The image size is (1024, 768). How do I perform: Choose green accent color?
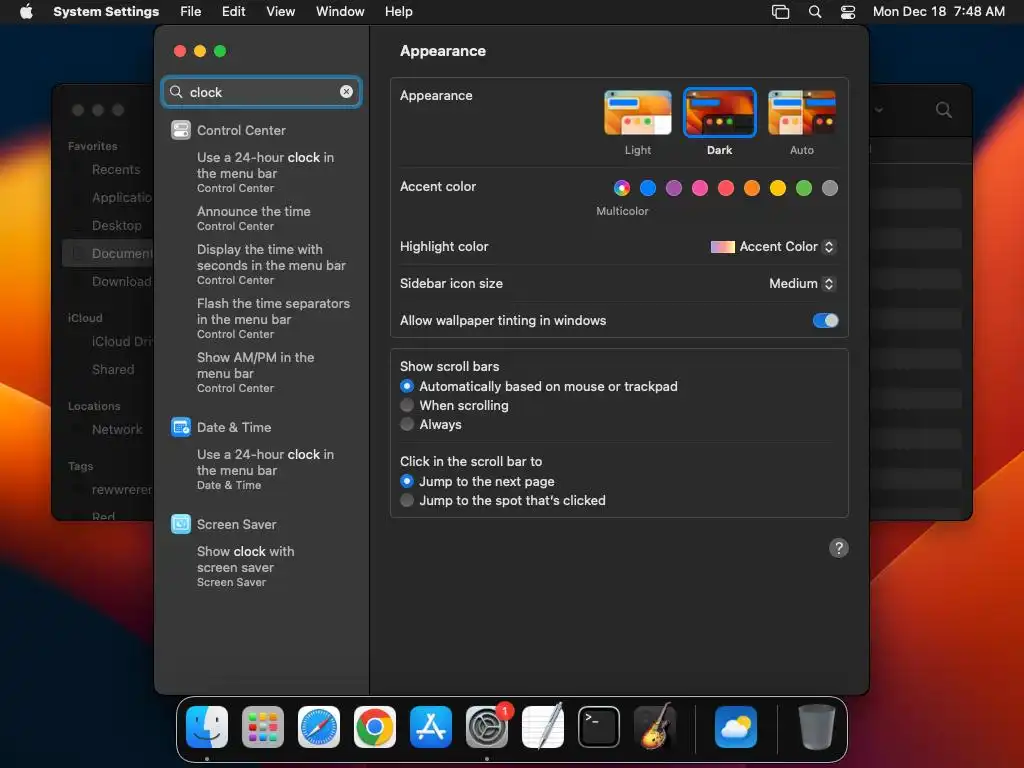[x=804, y=188]
